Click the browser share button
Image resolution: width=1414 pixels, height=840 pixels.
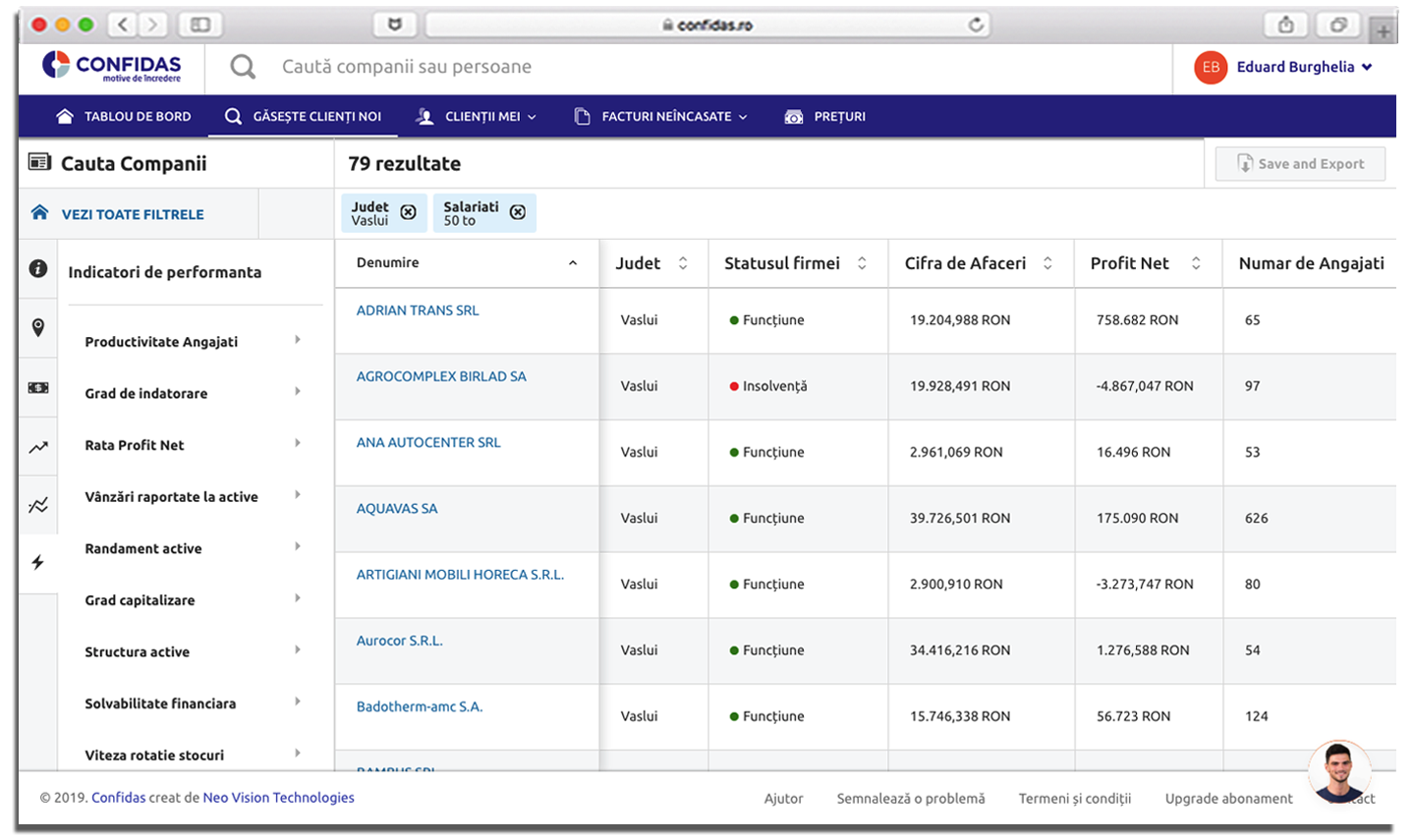[1285, 25]
